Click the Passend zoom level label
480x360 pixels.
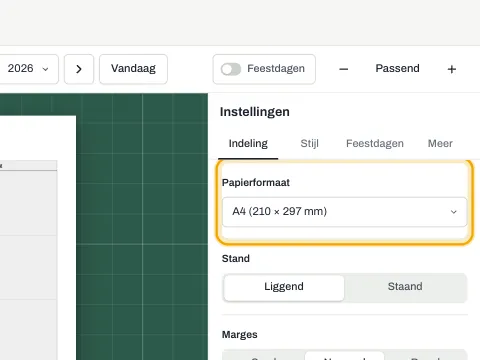point(397,68)
